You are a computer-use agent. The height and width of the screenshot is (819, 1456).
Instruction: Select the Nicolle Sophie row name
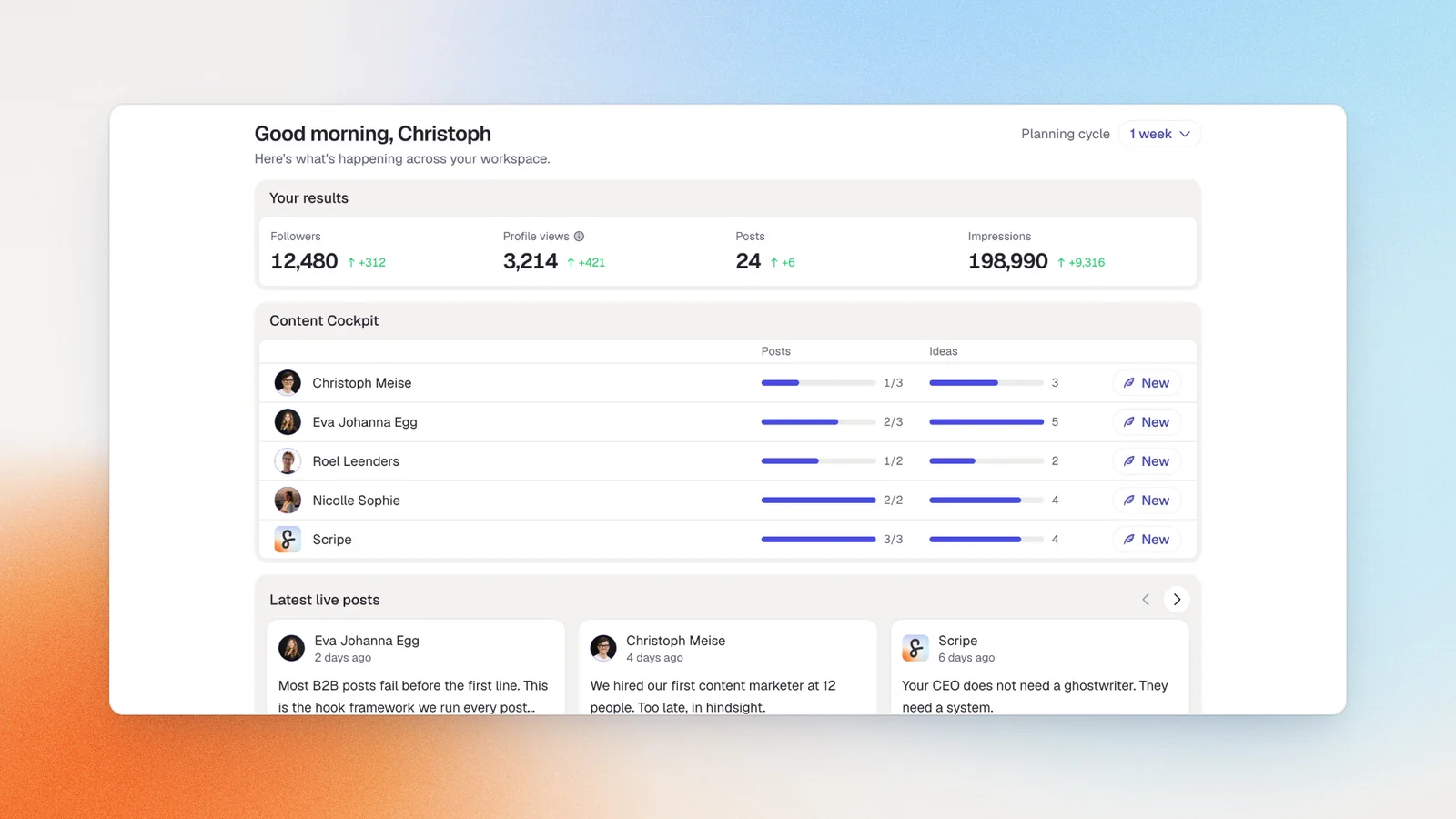(356, 500)
